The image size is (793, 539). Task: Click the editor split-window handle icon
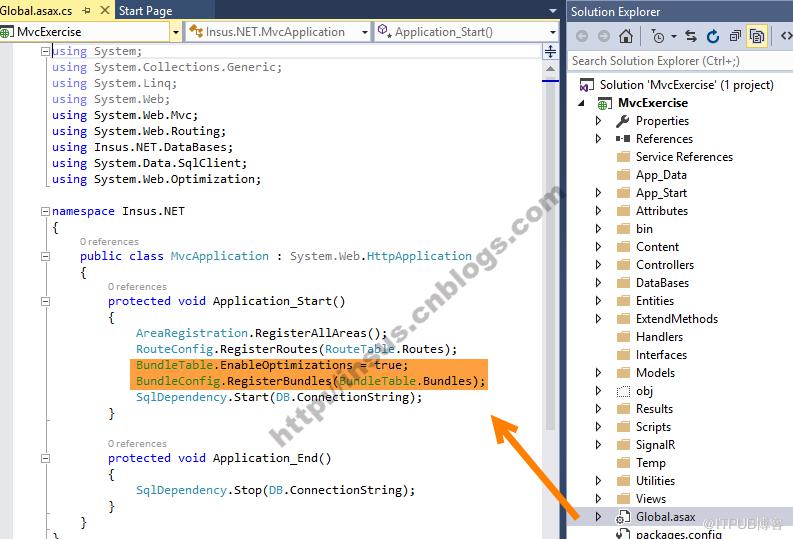550,51
